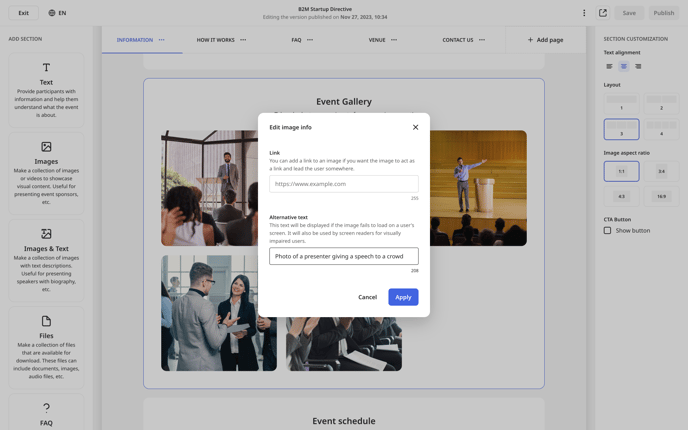Open options dots for Information tab
Image resolution: width=688 pixels, height=430 pixels.
click(x=161, y=40)
